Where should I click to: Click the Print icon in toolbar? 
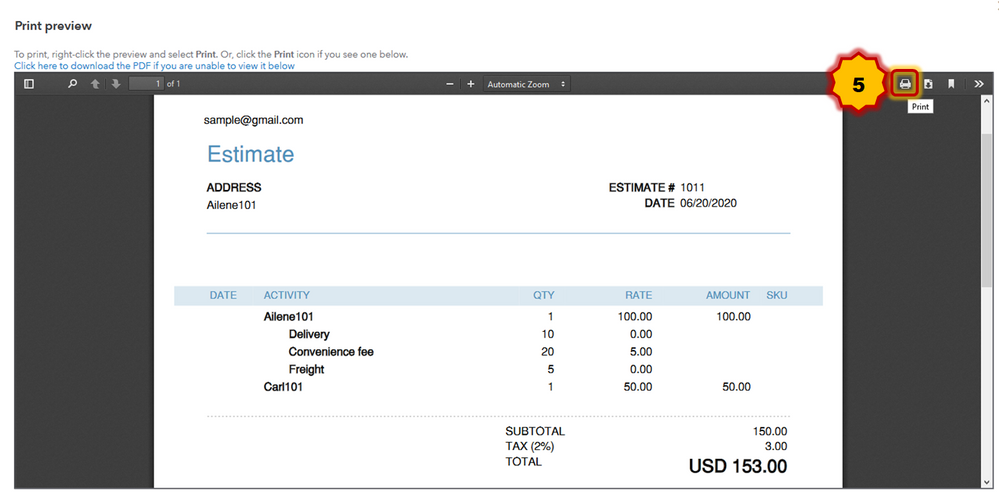coord(905,84)
